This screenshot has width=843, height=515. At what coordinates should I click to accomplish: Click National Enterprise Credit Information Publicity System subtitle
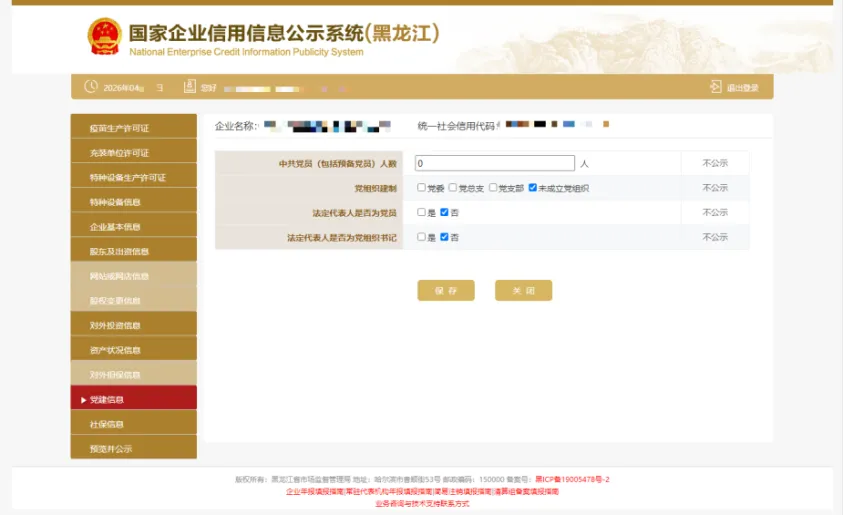pyautogui.click(x=246, y=52)
